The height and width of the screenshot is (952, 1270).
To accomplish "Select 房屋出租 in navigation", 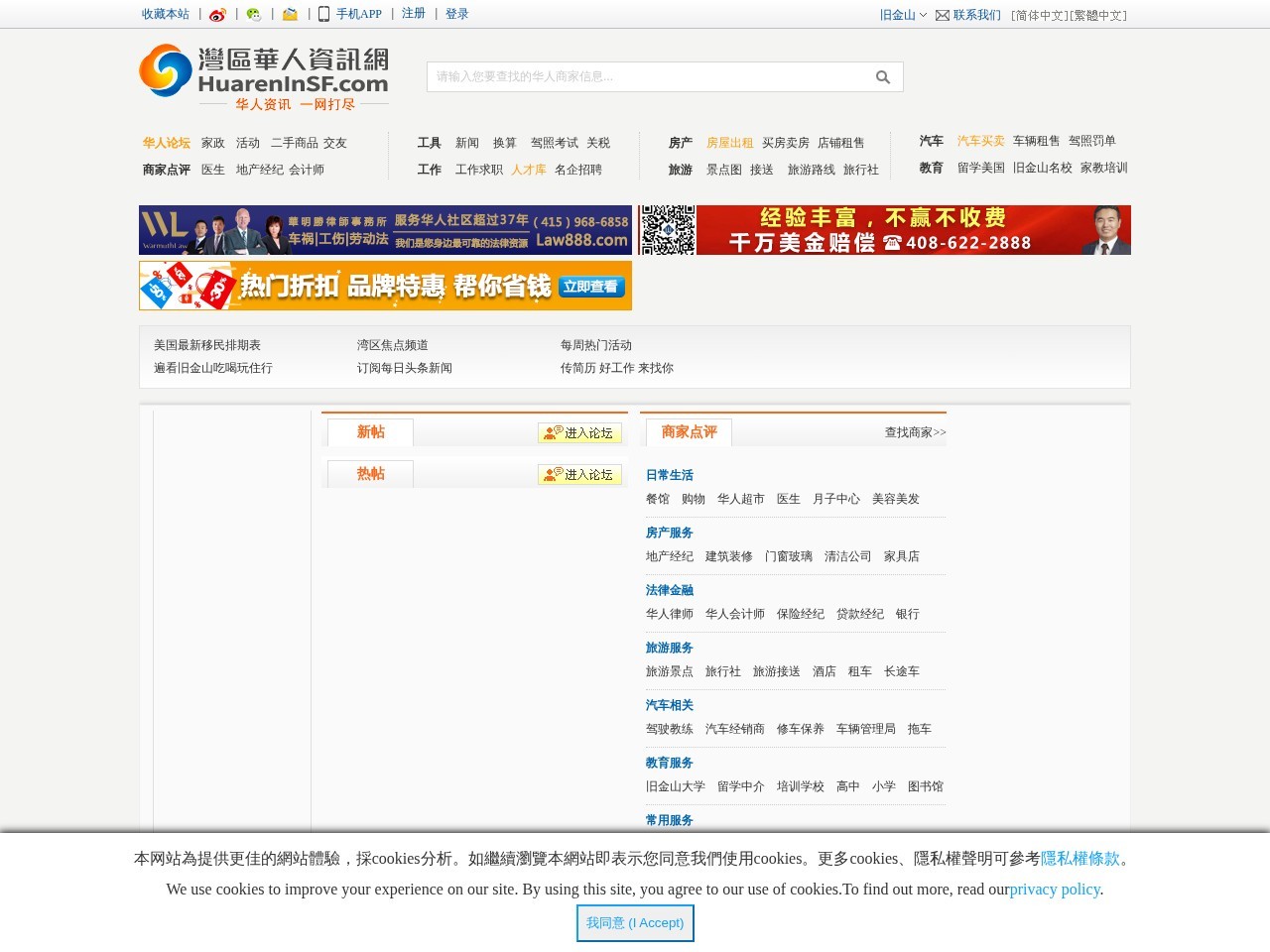I will point(730,143).
